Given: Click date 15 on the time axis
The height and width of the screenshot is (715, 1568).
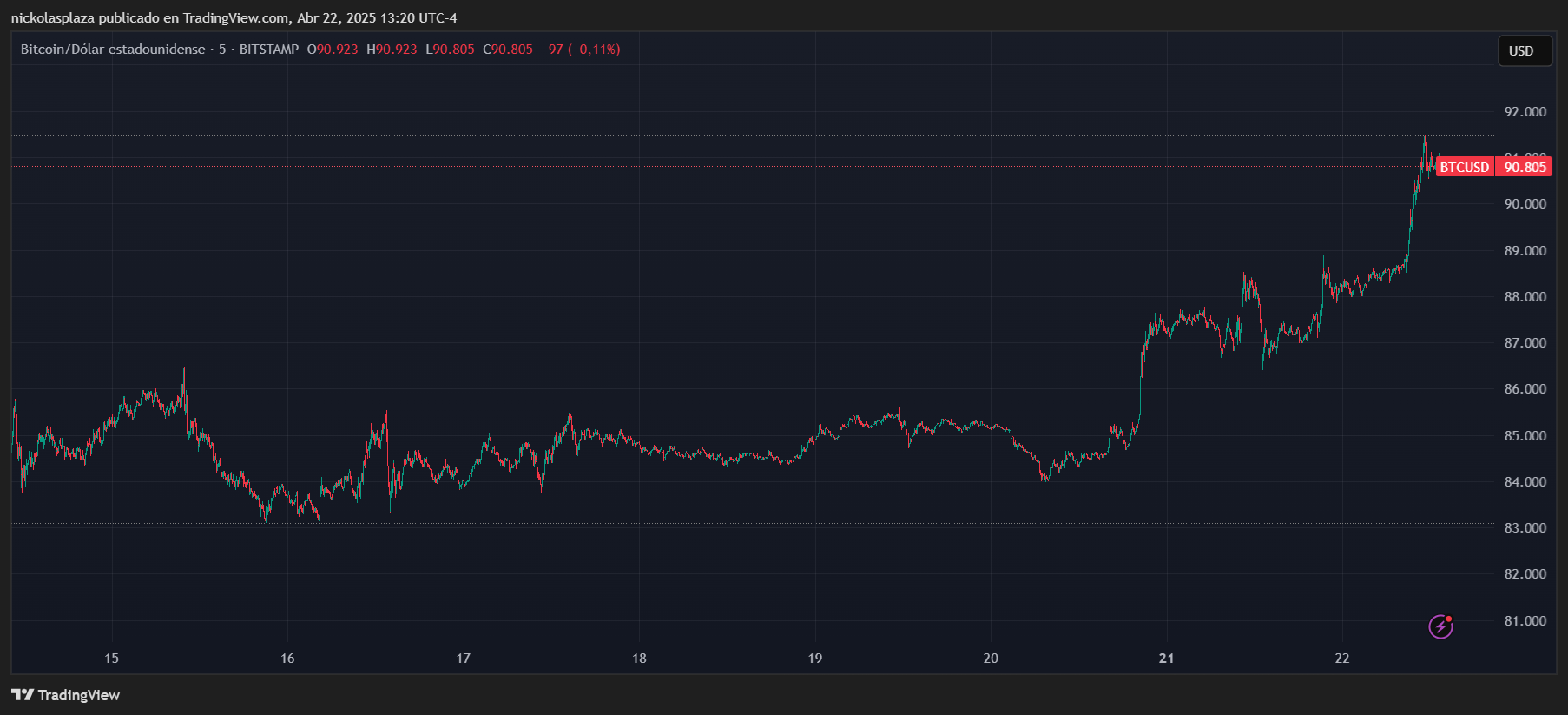Looking at the screenshot, I should tap(111, 658).
